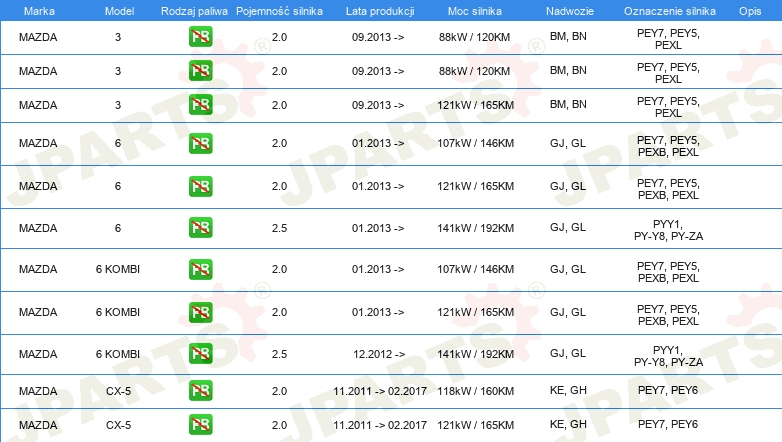Image resolution: width=782 pixels, height=442 pixels.
Task: Click PYY1, PY-Y8, PY-ZA in the 6 KOMBI row
Action: pos(668,356)
